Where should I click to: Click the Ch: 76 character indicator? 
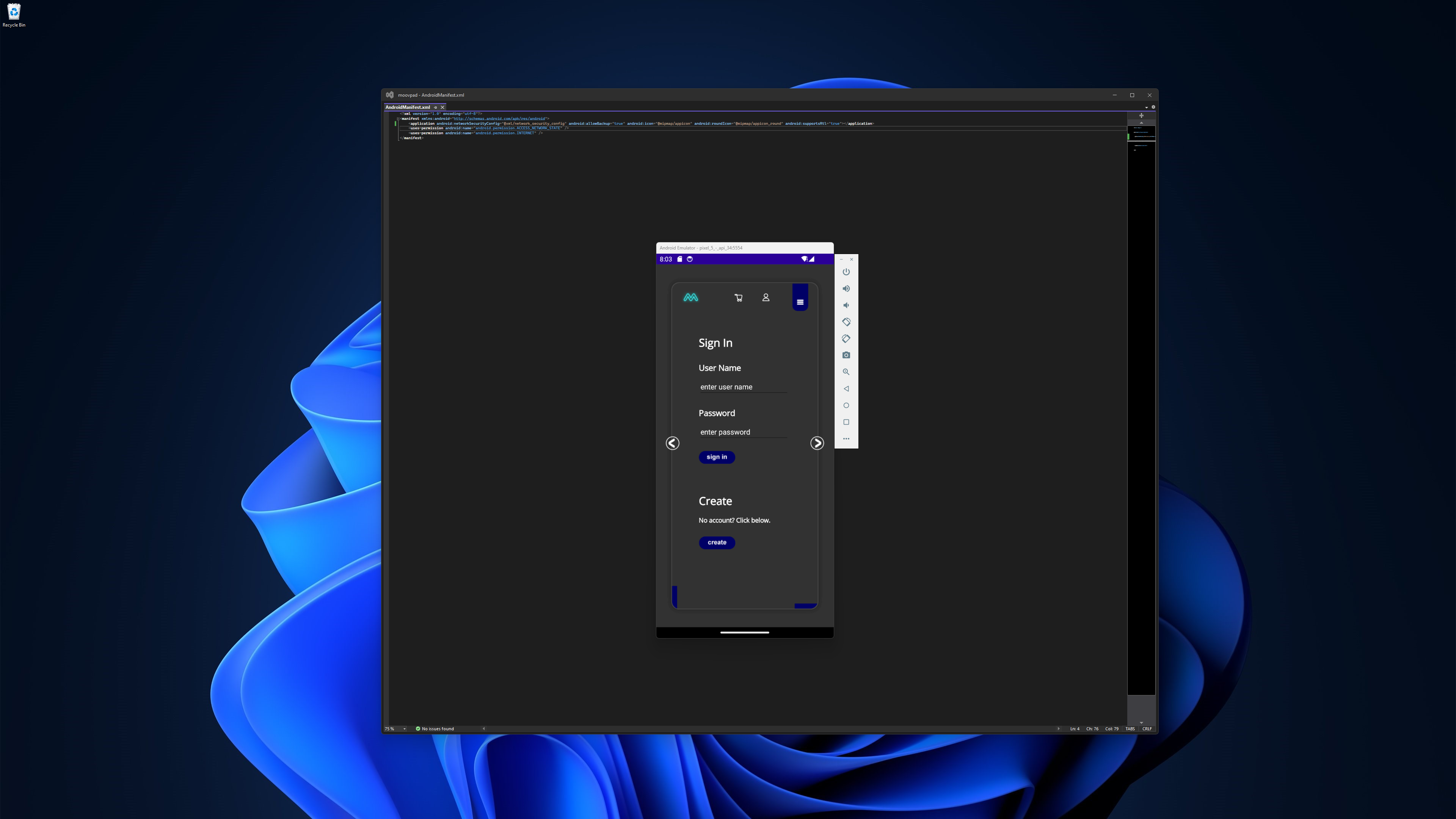coord(1092,729)
